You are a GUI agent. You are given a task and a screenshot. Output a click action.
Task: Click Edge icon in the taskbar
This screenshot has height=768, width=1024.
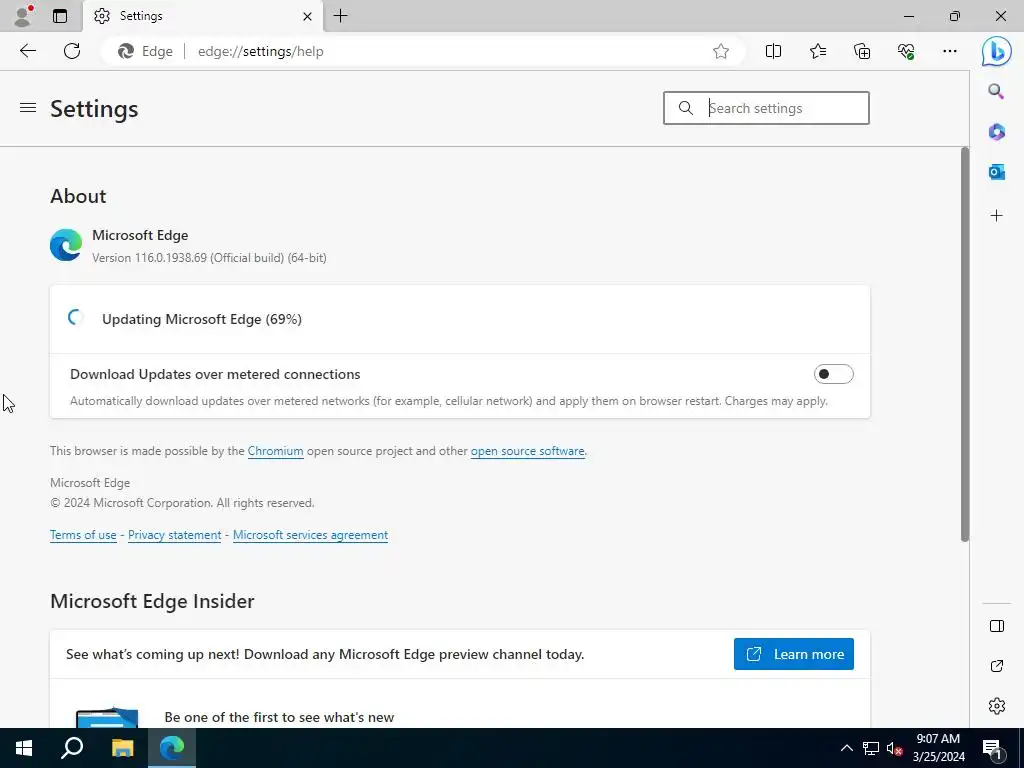coord(172,748)
